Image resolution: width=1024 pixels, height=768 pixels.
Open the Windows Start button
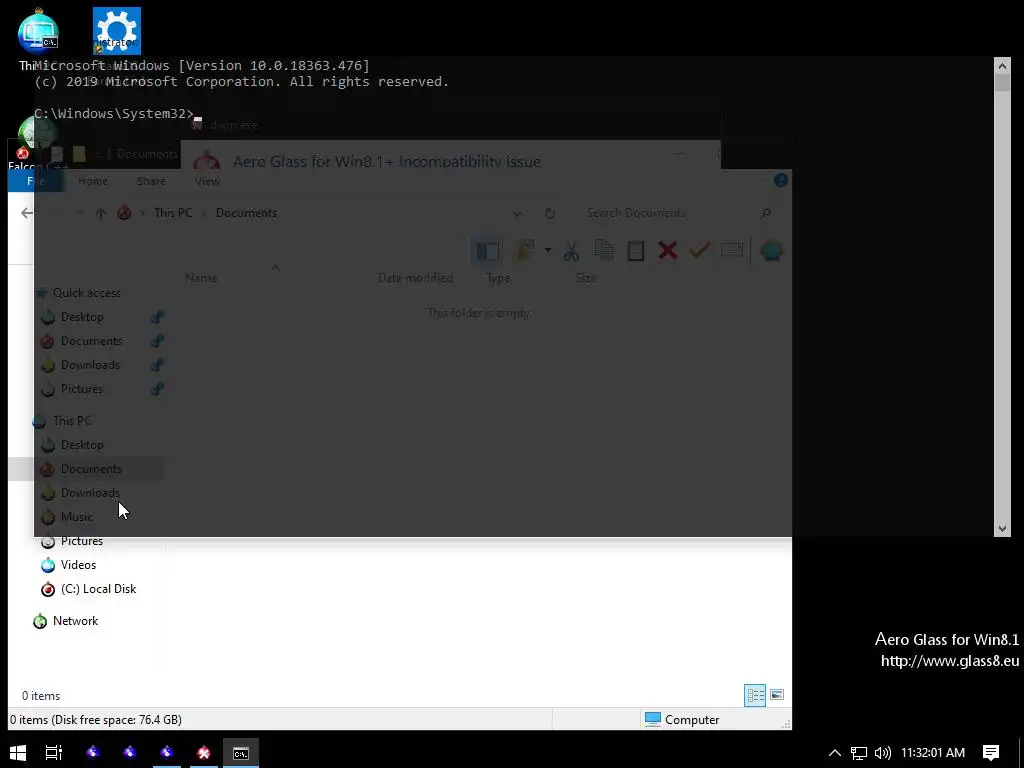pyautogui.click(x=18, y=753)
